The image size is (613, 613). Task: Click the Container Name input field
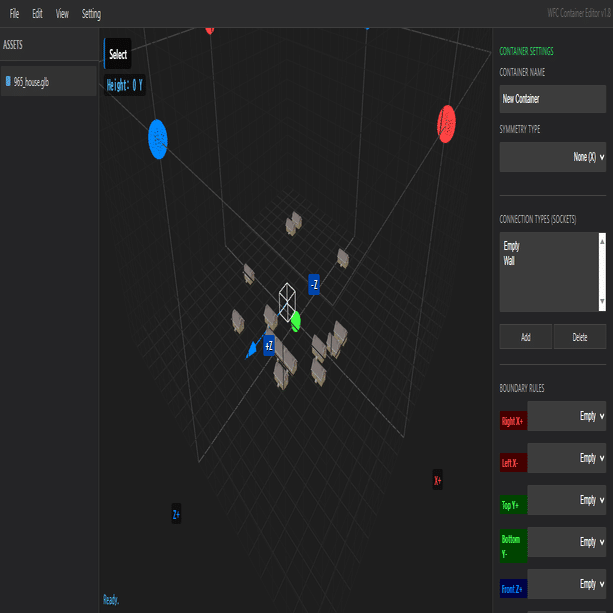[552, 99]
